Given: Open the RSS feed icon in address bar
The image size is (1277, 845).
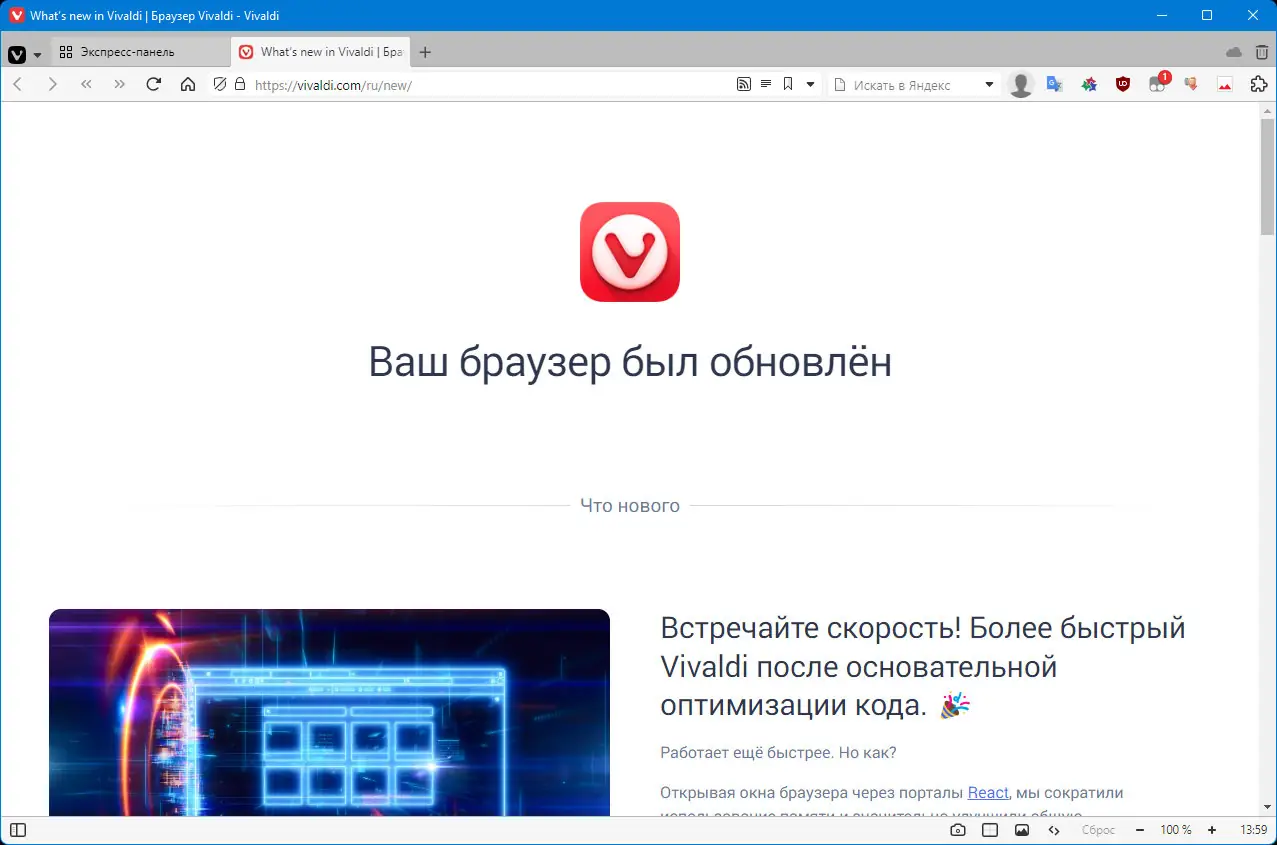Looking at the screenshot, I should [744, 85].
